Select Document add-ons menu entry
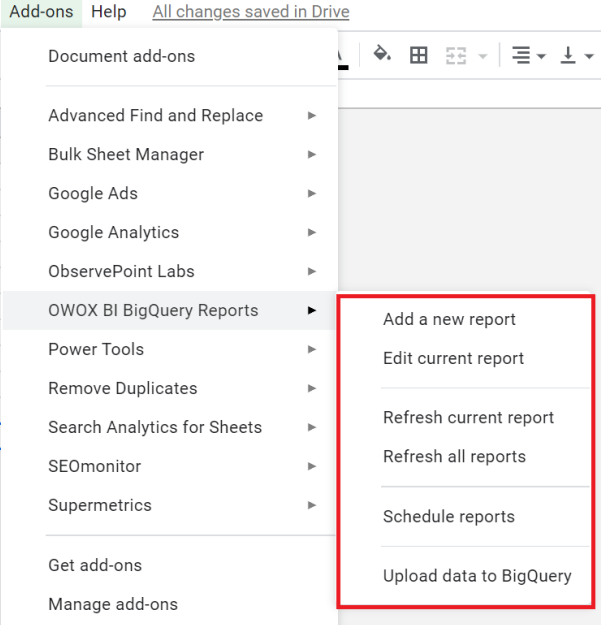601x625 pixels. click(170, 56)
